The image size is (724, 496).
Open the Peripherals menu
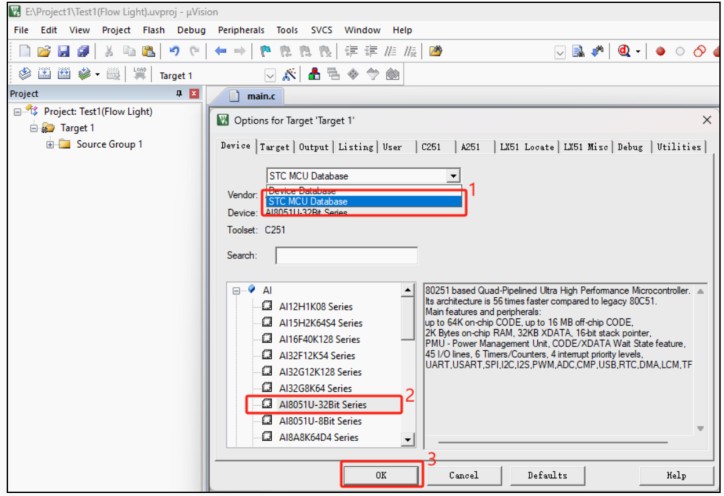pyautogui.click(x=241, y=30)
